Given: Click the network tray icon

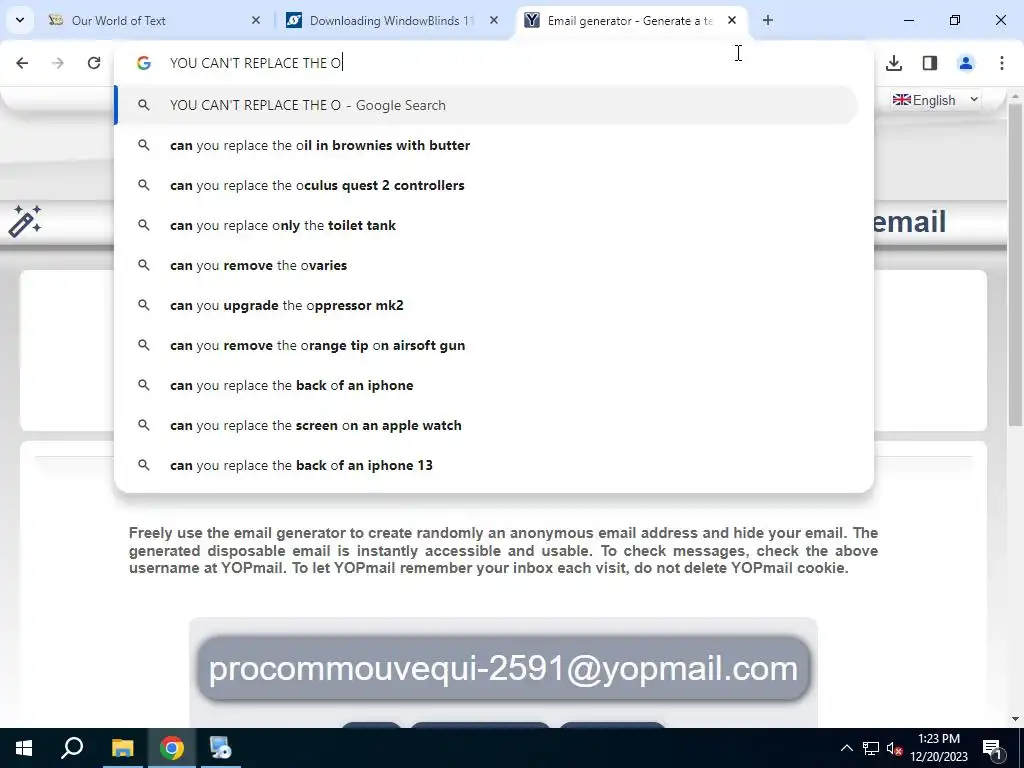Looking at the screenshot, I should coord(871,748).
